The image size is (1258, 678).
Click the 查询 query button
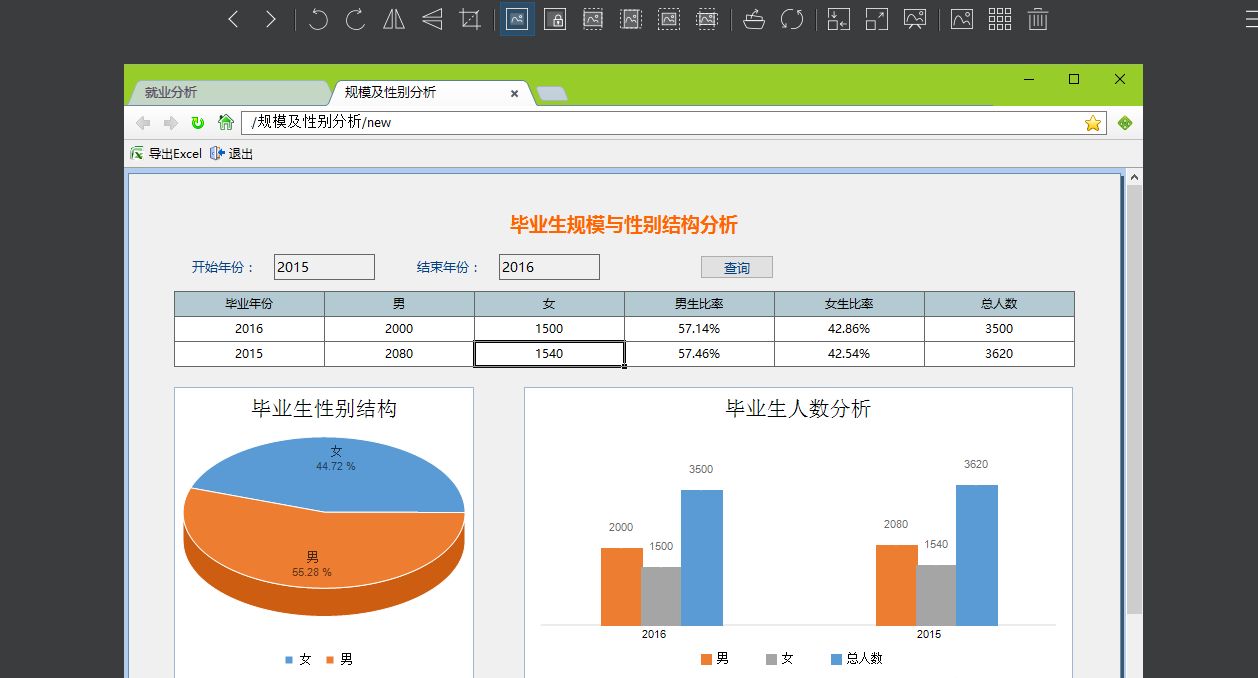[x=737, y=268]
